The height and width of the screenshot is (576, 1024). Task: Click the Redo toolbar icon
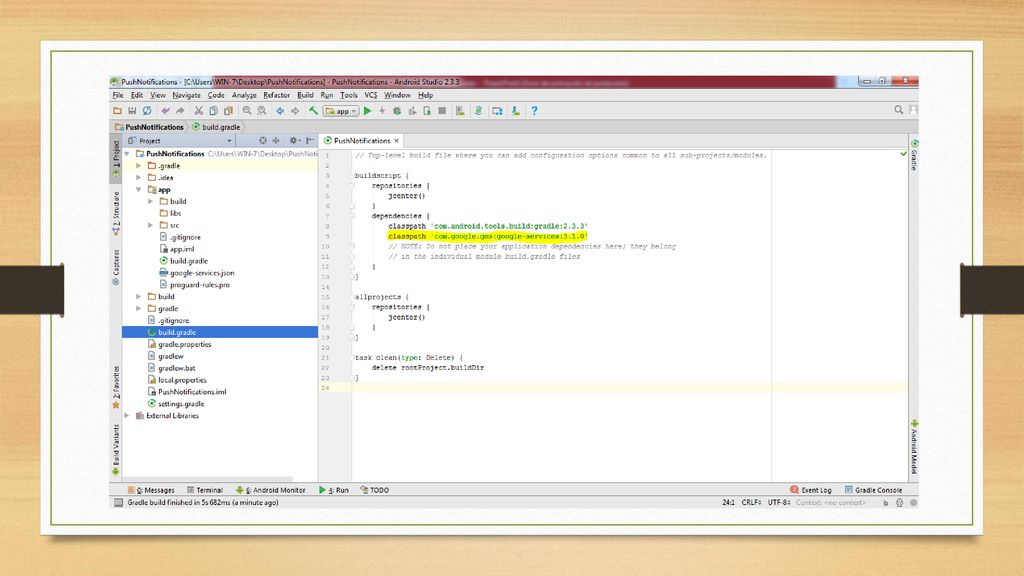(x=180, y=111)
